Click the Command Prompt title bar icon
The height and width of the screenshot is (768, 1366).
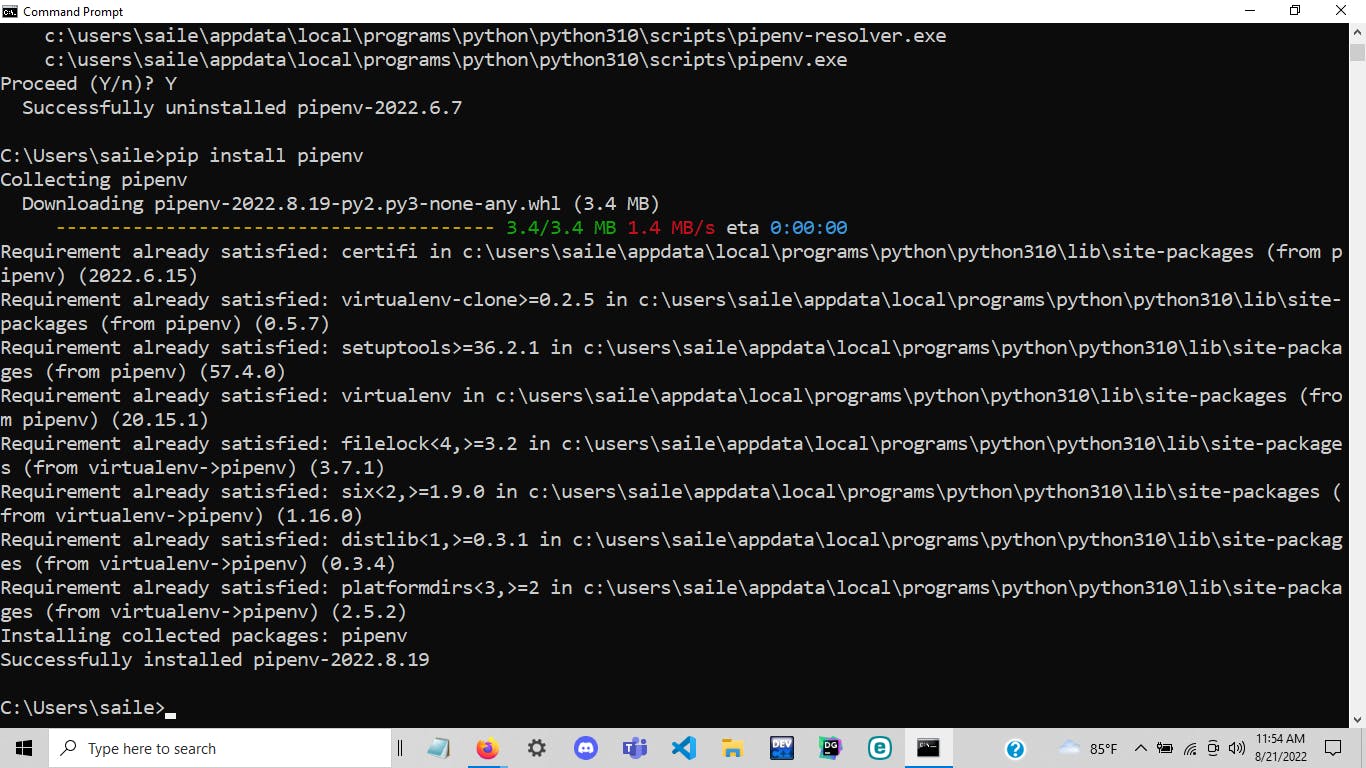[x=11, y=11]
